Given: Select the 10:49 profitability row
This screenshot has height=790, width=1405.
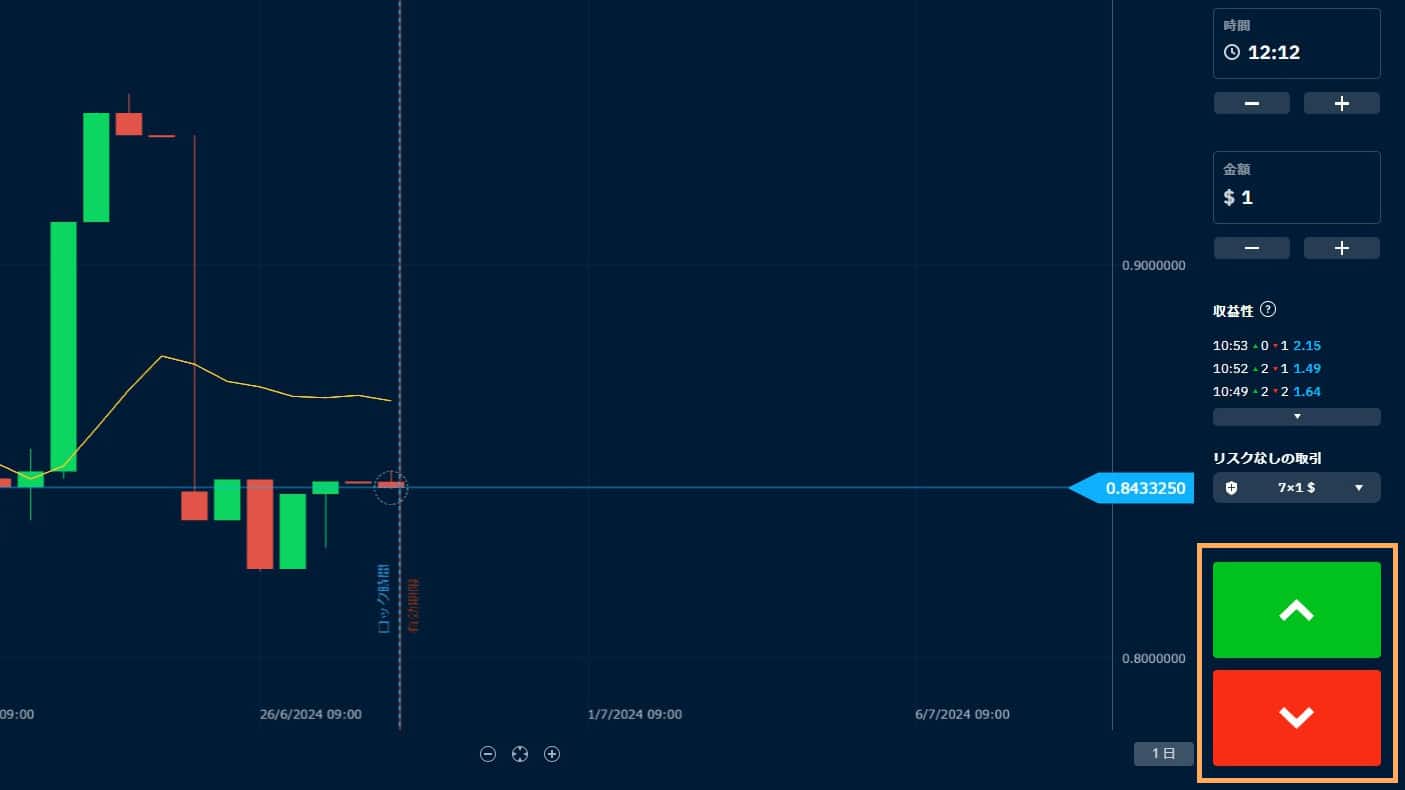Looking at the screenshot, I should pos(1267,392).
